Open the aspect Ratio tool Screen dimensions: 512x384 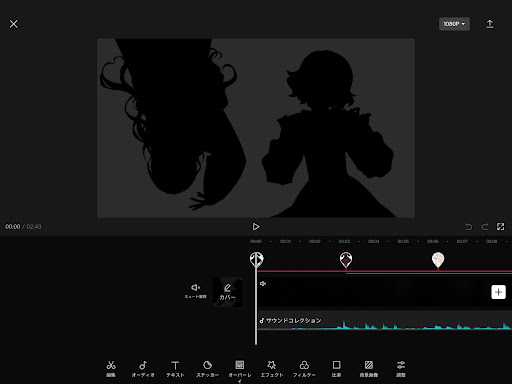tap(336, 368)
